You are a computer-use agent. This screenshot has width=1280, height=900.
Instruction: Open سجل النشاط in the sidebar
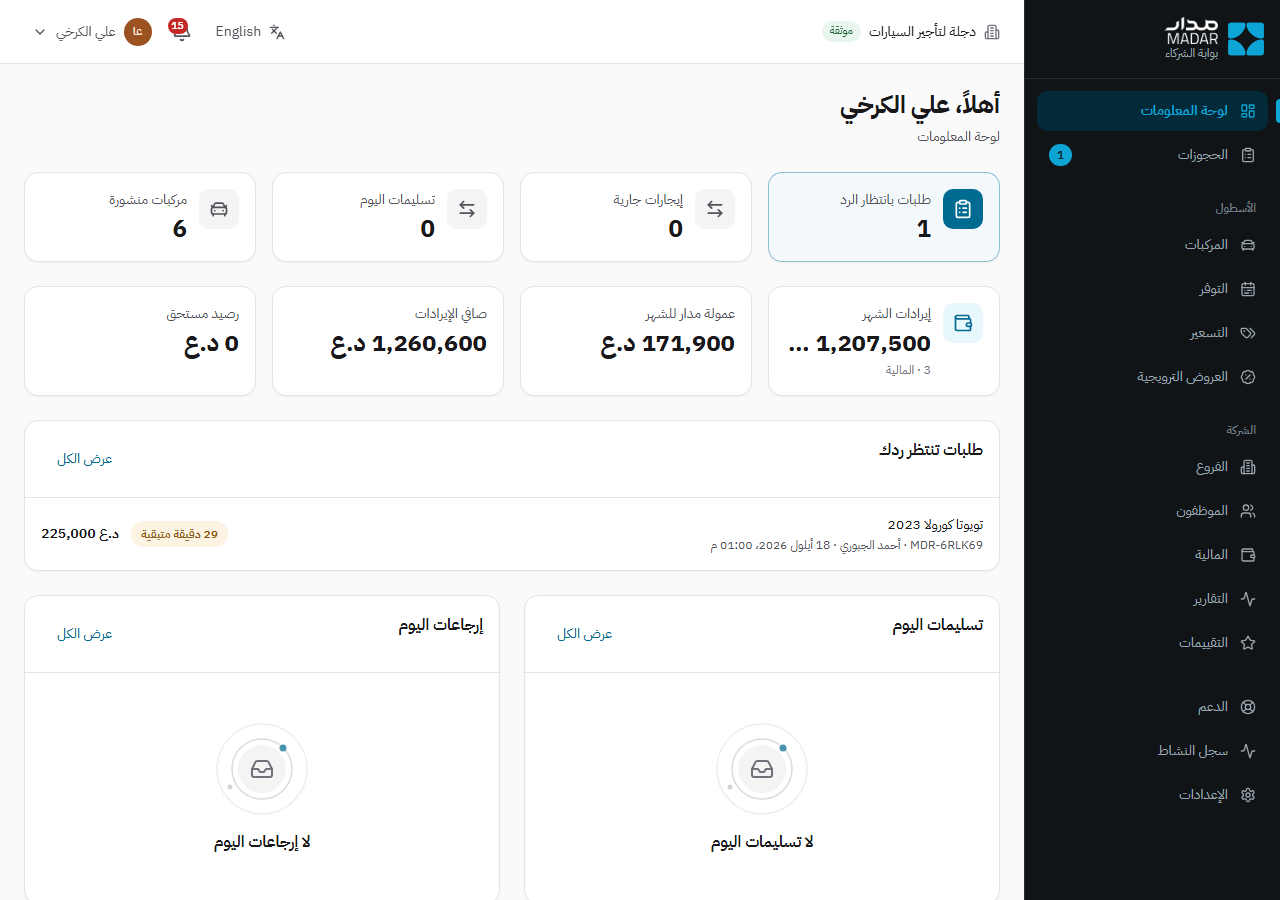1152,751
